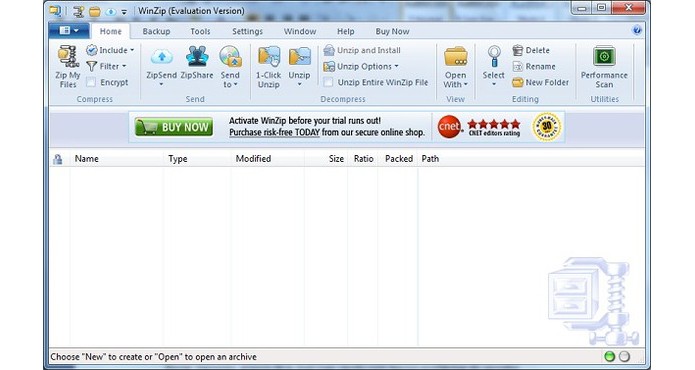Toggle the Encrypt checkbox
This screenshot has height=370, width=695.
click(91, 82)
